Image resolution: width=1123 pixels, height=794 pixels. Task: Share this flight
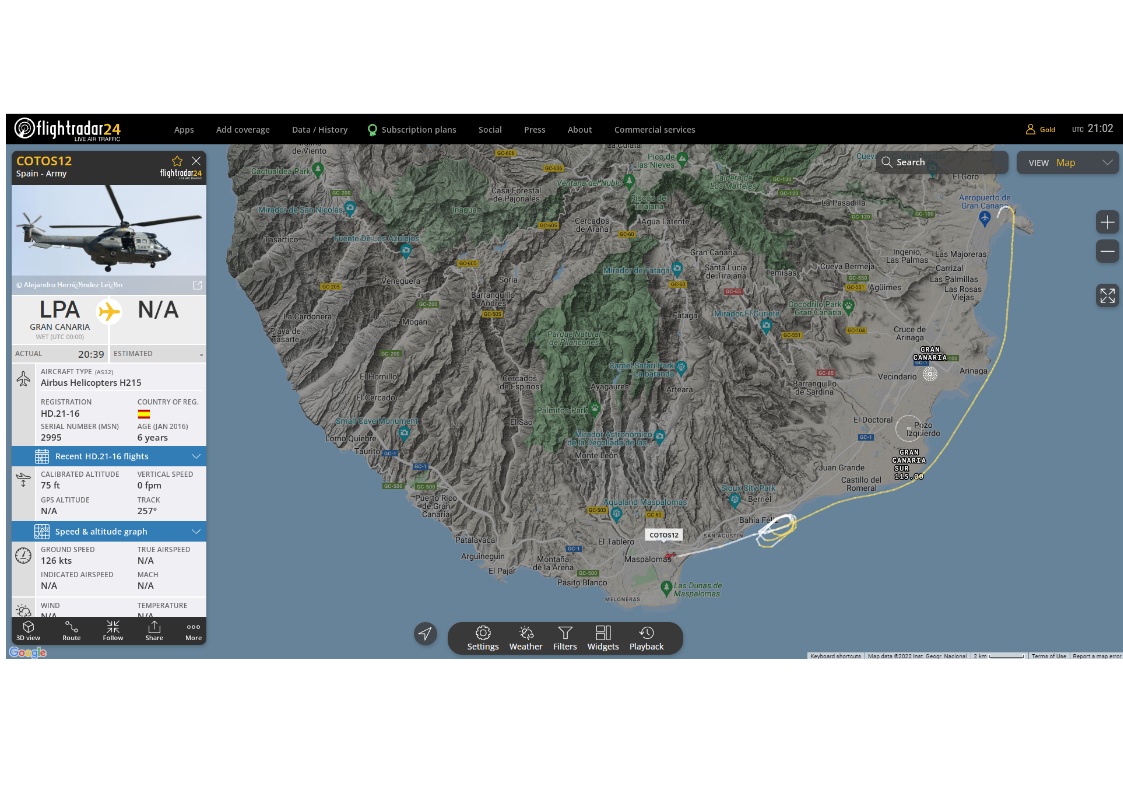click(154, 631)
